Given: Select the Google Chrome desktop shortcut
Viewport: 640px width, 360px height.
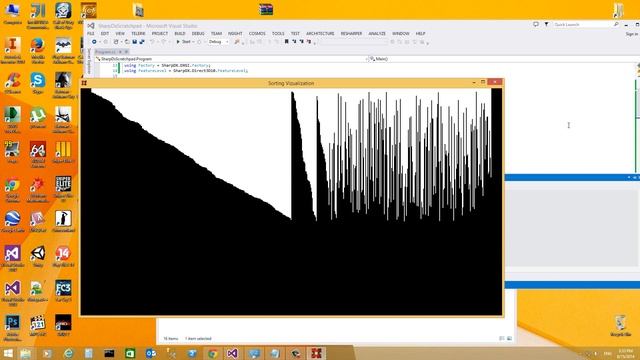Looking at the screenshot, I should pos(12,190).
